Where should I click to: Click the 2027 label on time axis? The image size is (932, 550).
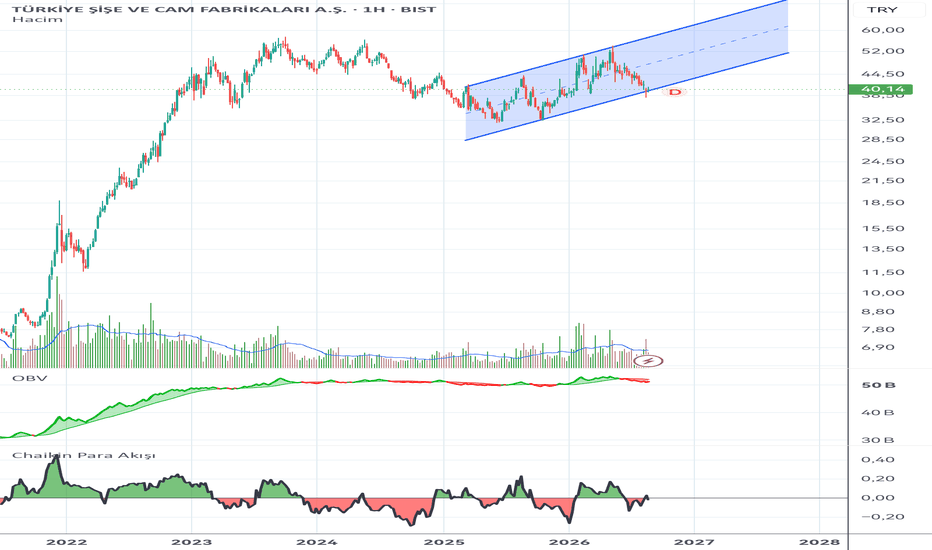[x=694, y=542]
